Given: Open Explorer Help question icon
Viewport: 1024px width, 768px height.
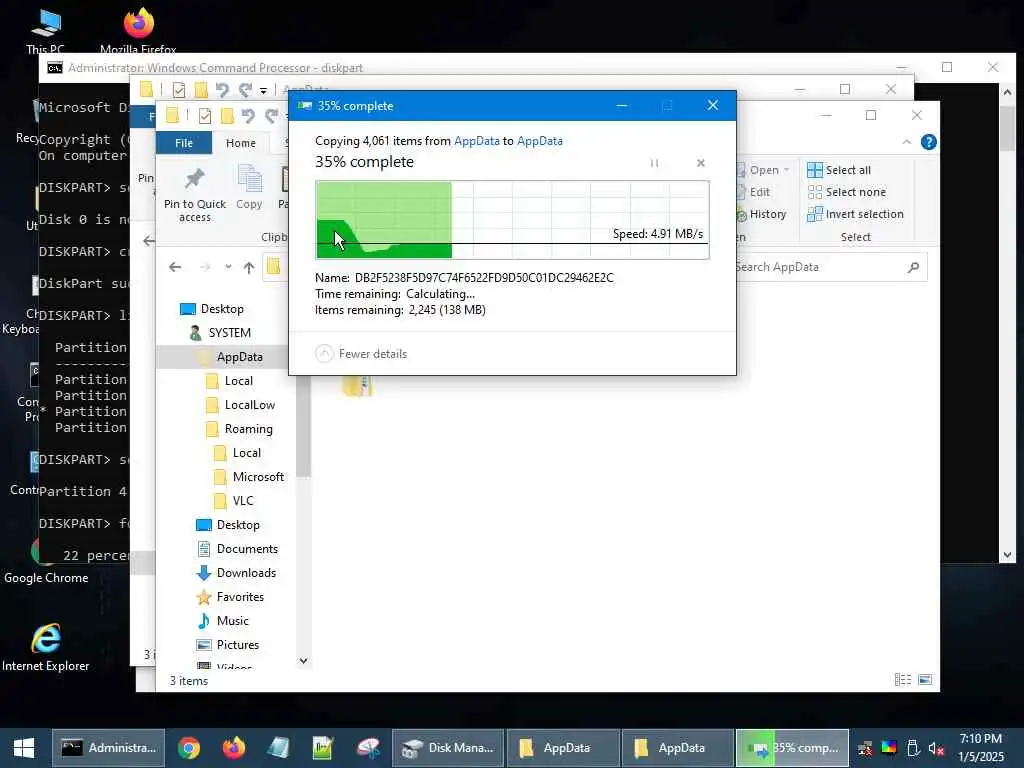Looking at the screenshot, I should pos(929,142).
